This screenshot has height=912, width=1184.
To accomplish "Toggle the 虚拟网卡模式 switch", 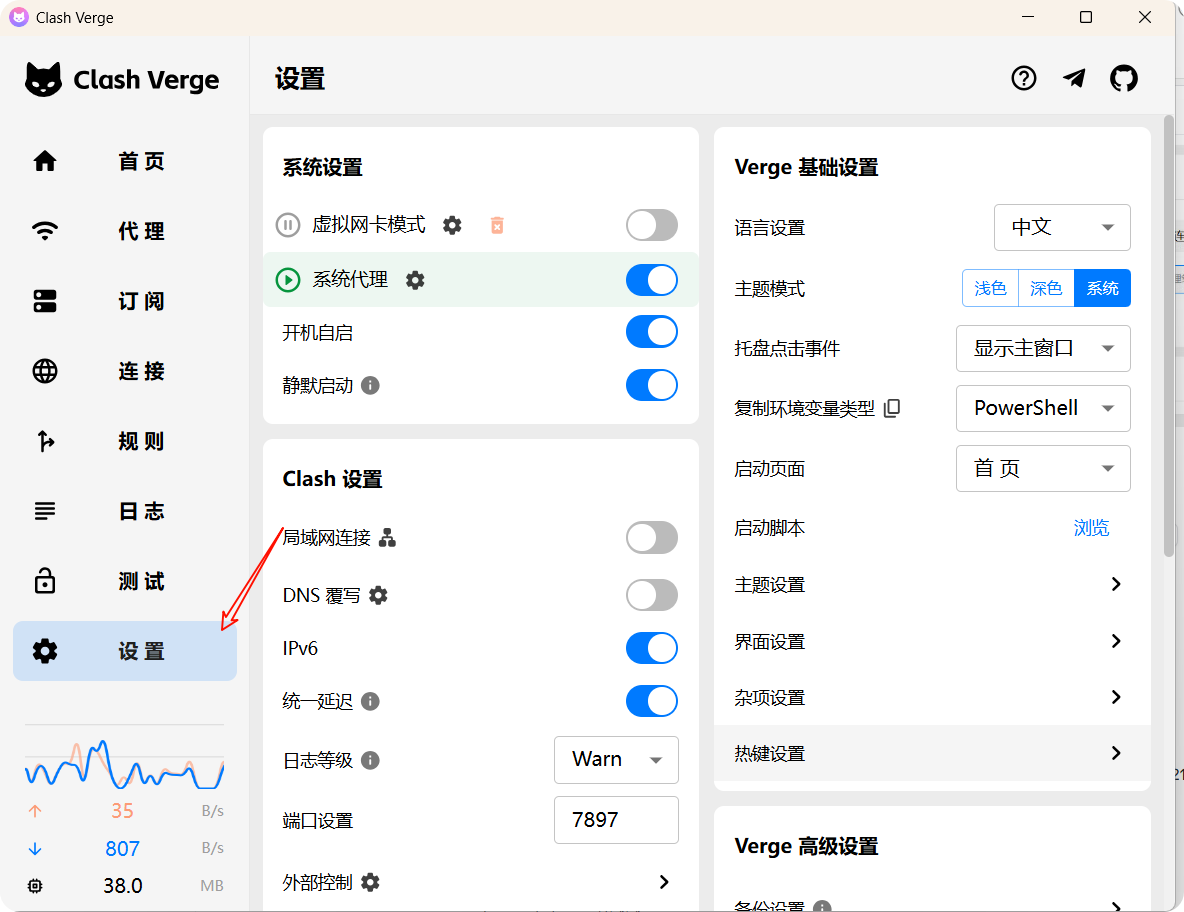I will point(652,225).
